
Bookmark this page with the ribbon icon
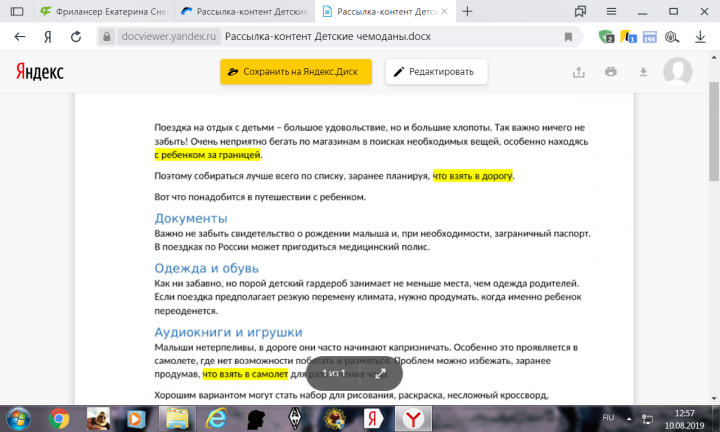568,37
